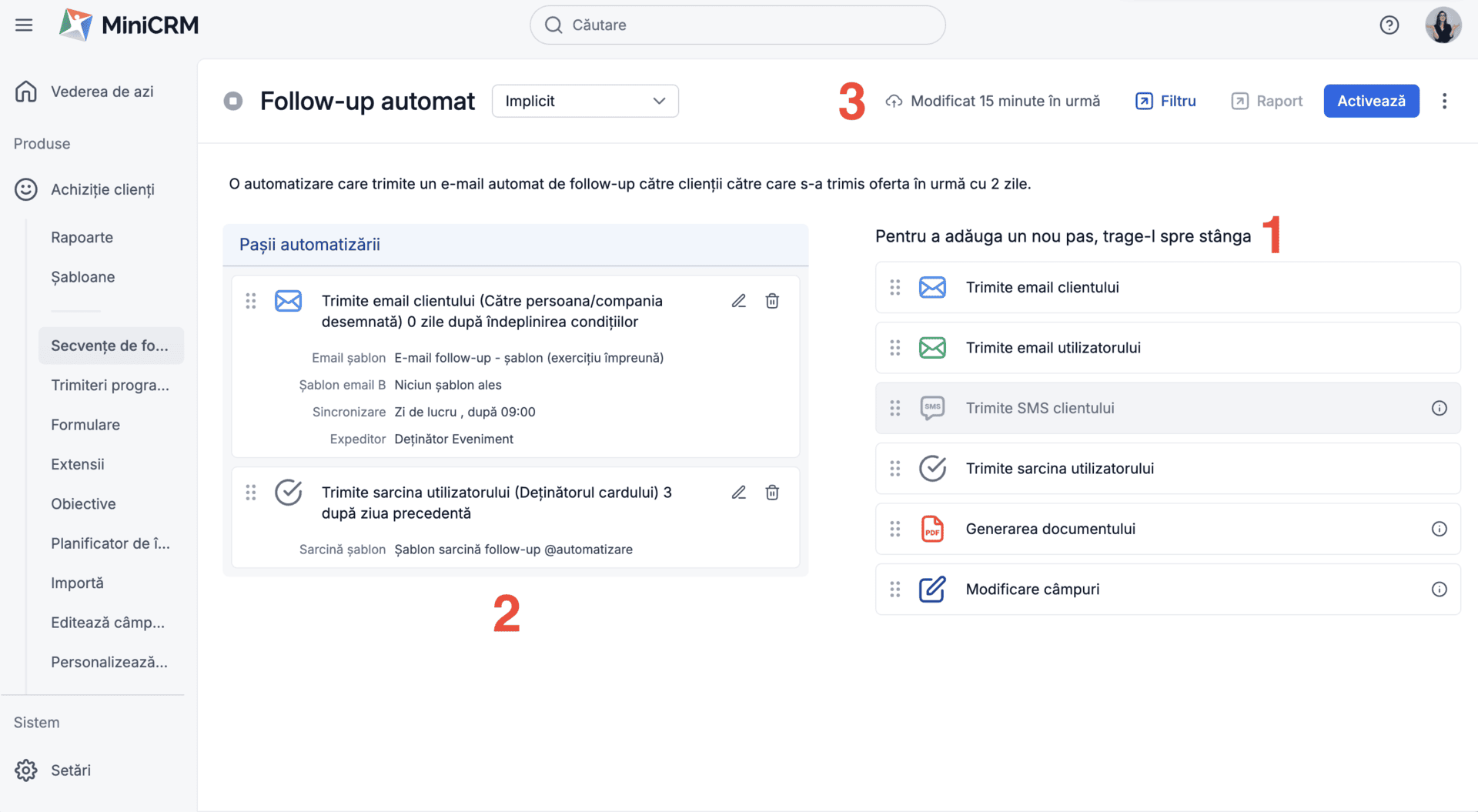Open Obiective in the sidebar
The width and height of the screenshot is (1478, 812).
coord(83,504)
